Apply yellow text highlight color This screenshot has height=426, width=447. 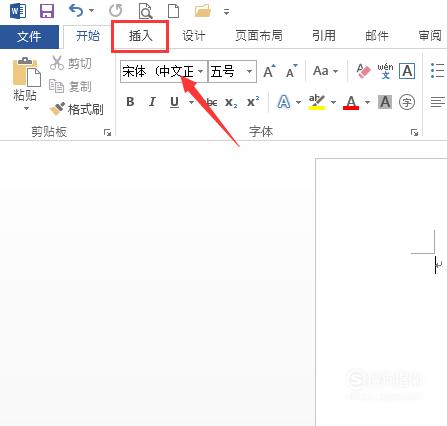(x=317, y=102)
